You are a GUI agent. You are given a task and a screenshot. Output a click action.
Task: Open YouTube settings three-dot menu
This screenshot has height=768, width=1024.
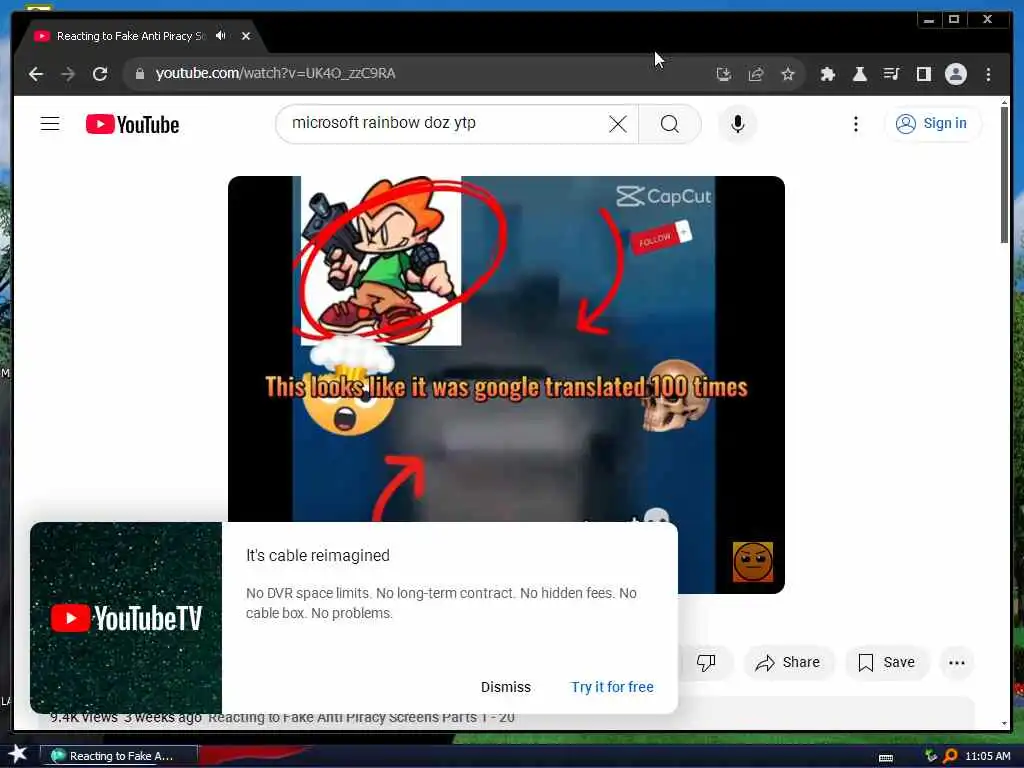pyautogui.click(x=856, y=123)
